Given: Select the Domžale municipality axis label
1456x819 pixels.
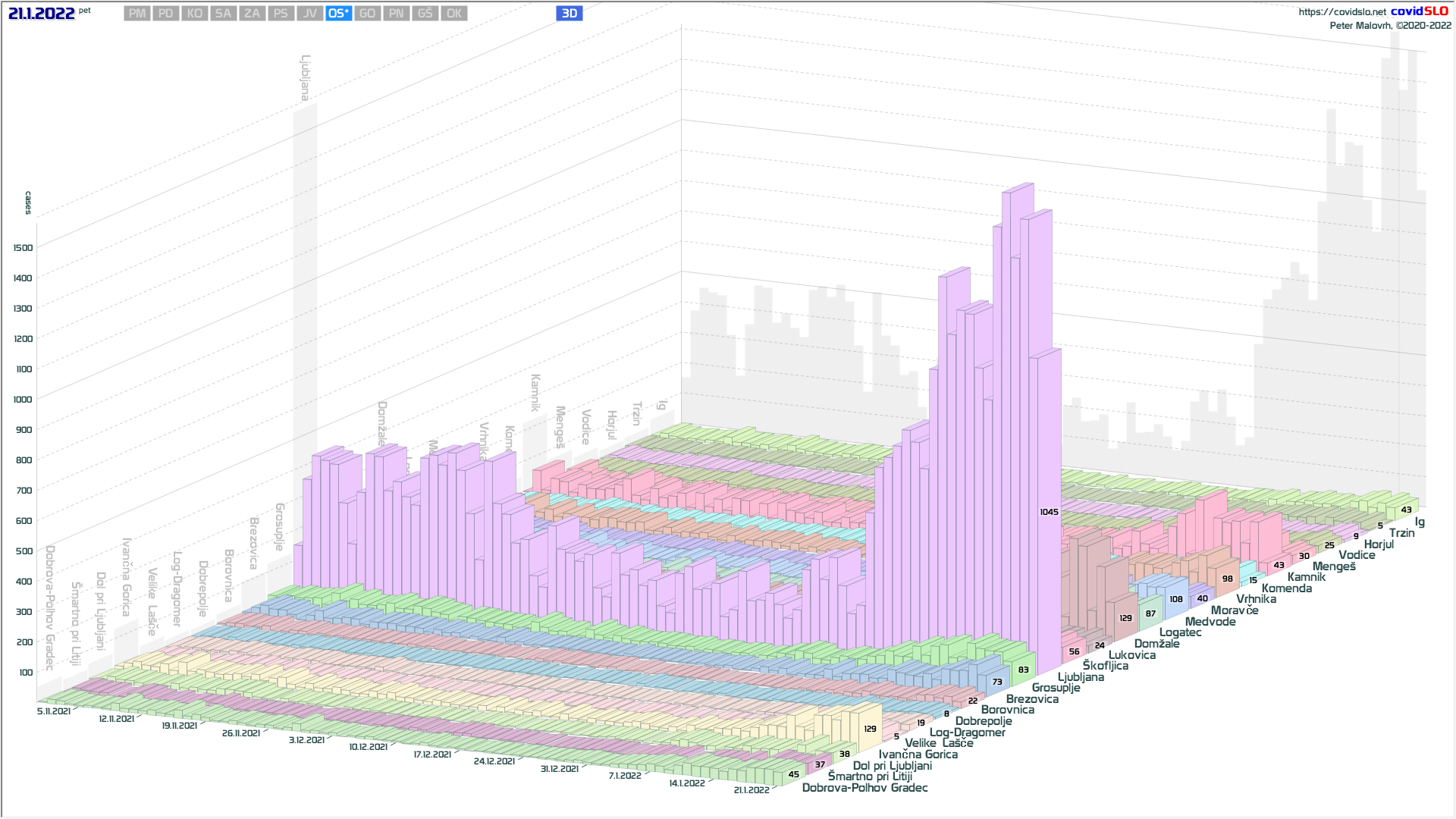Looking at the screenshot, I should pyautogui.click(x=1156, y=644).
